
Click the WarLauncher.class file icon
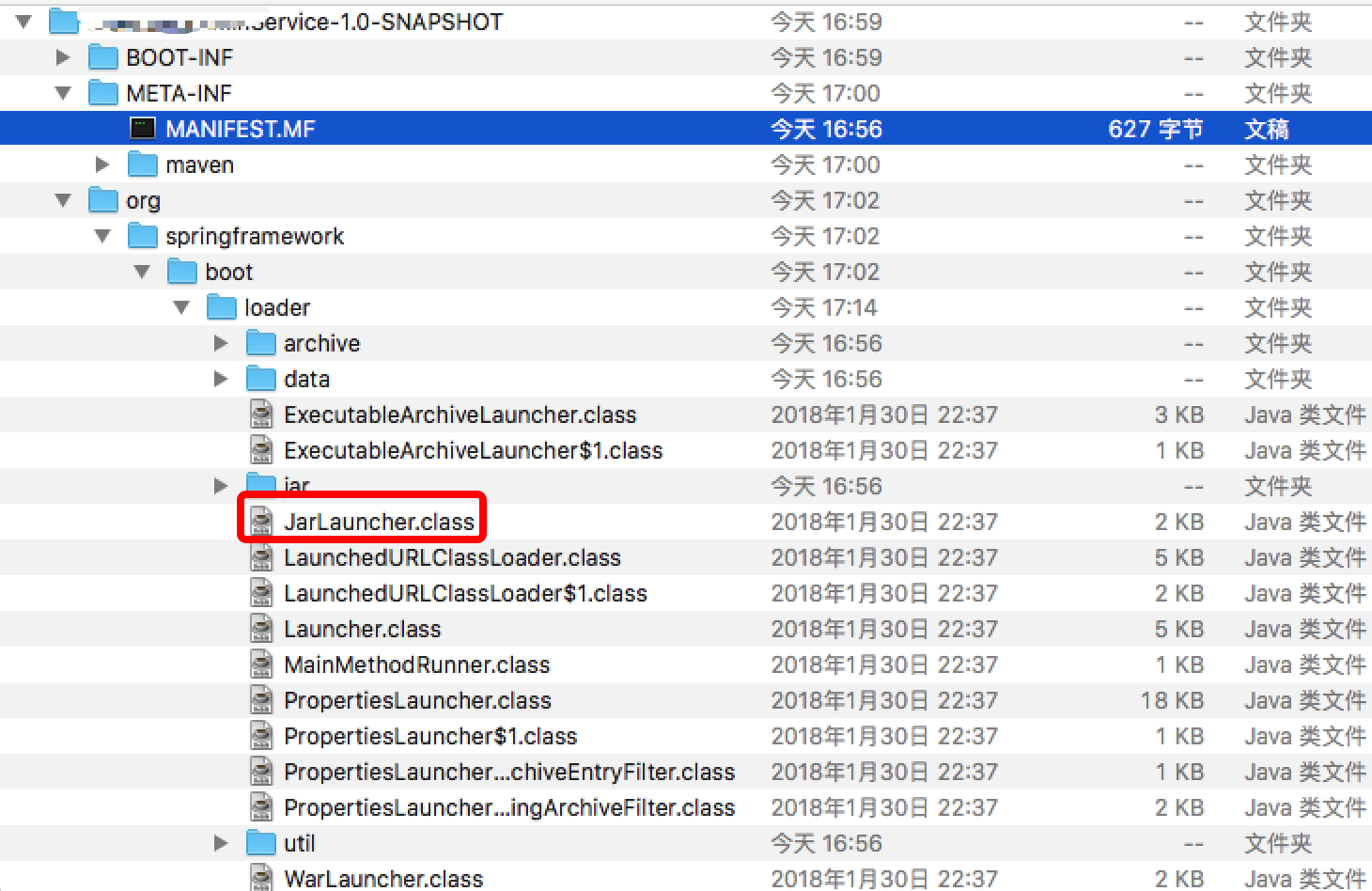pos(261,879)
